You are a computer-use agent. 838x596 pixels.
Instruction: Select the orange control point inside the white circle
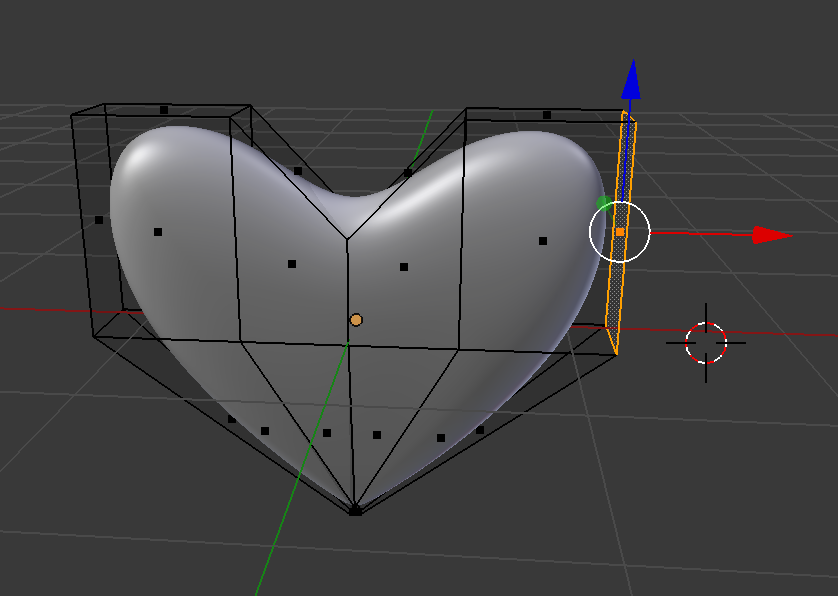622,231
